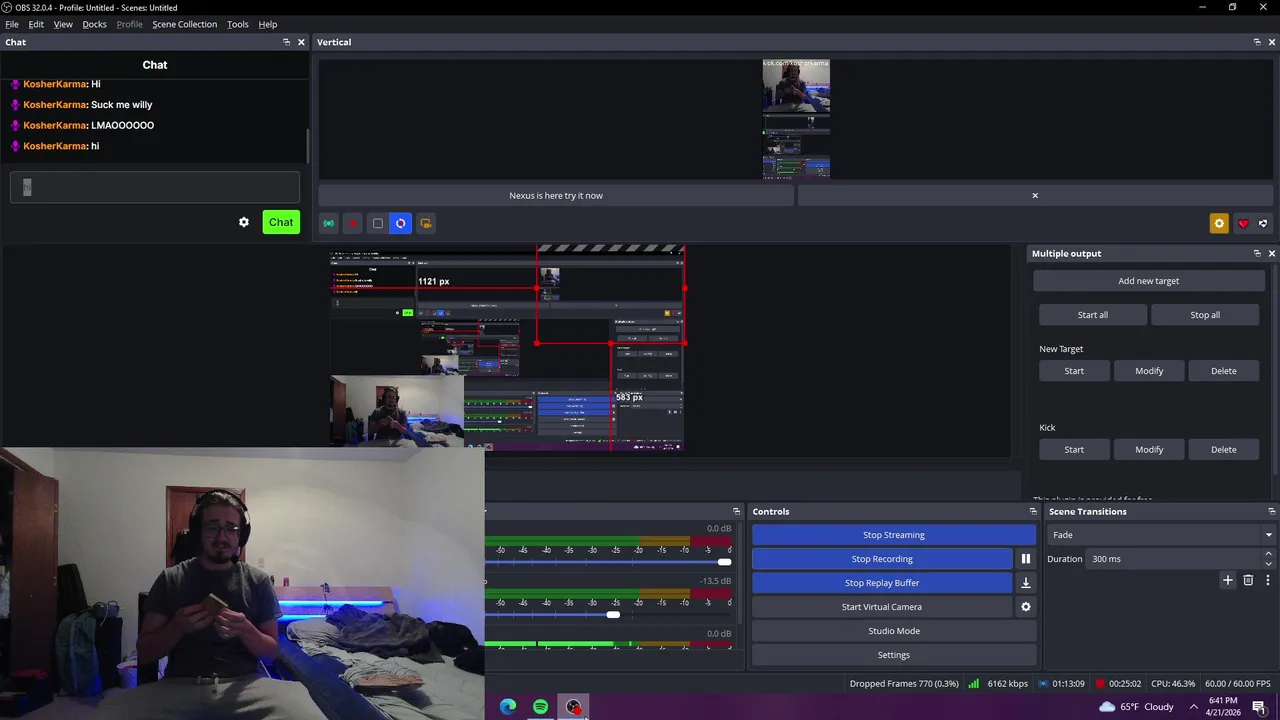
Task: Click the red heart icon in Vertical dock
Action: click(x=1243, y=223)
